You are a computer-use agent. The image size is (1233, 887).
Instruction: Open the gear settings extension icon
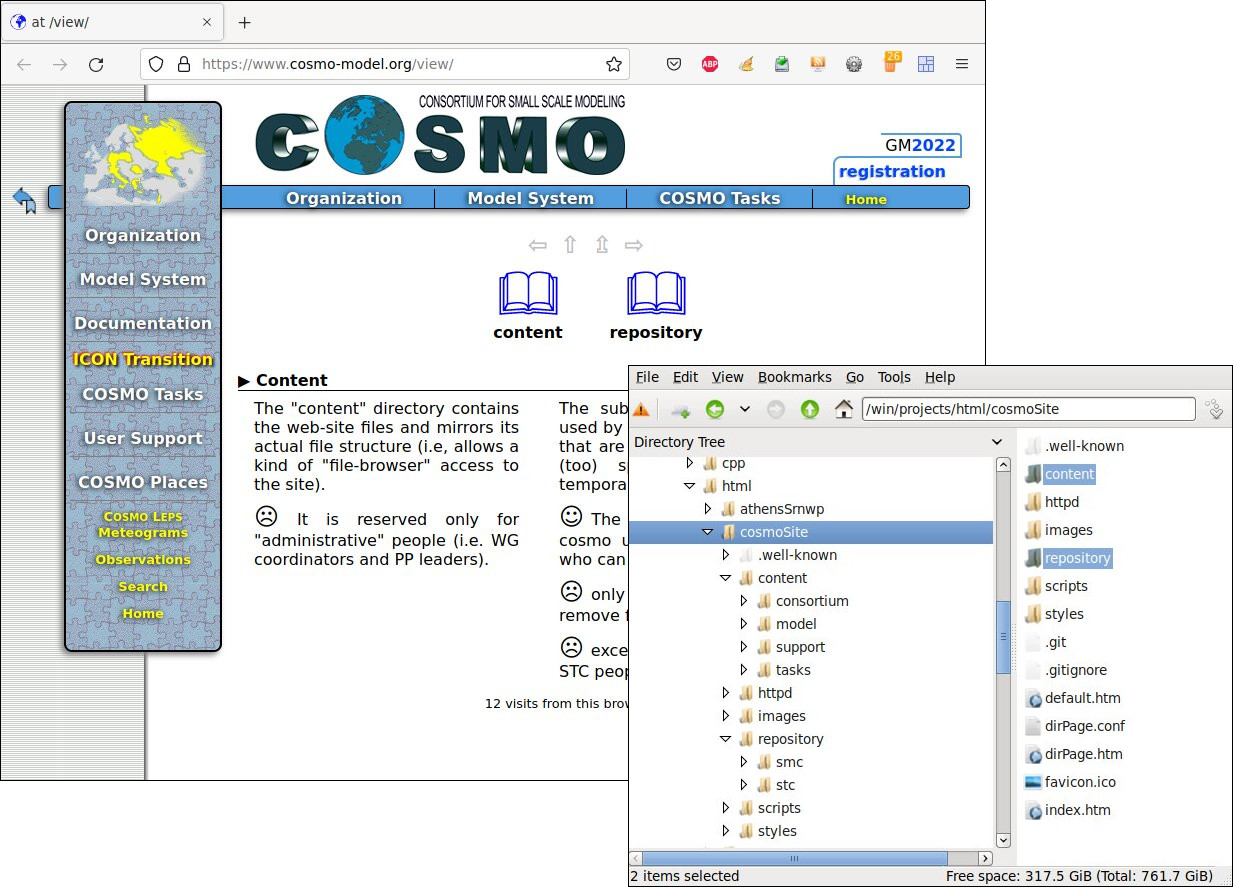point(854,64)
